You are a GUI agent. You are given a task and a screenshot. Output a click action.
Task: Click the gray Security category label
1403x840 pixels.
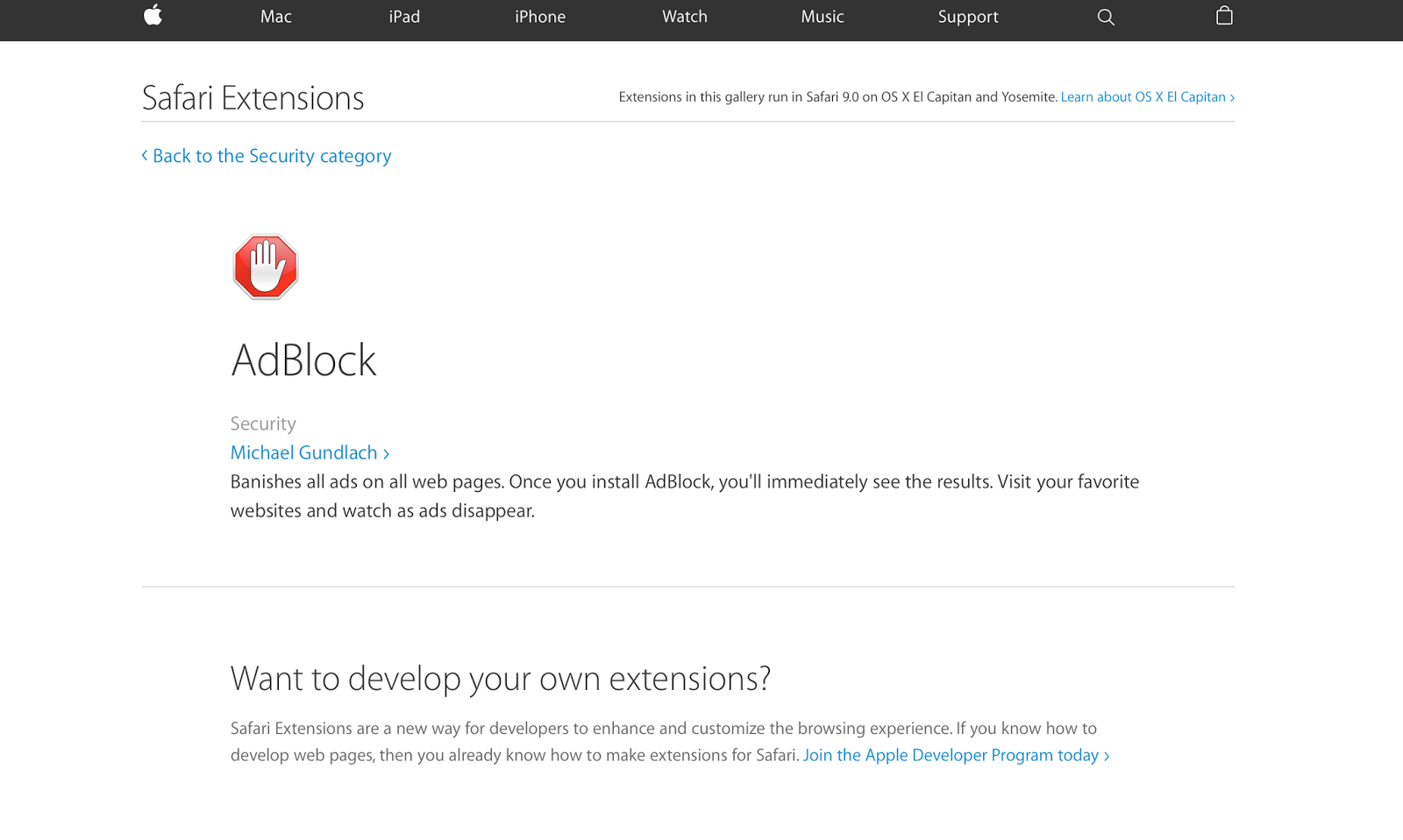(263, 424)
